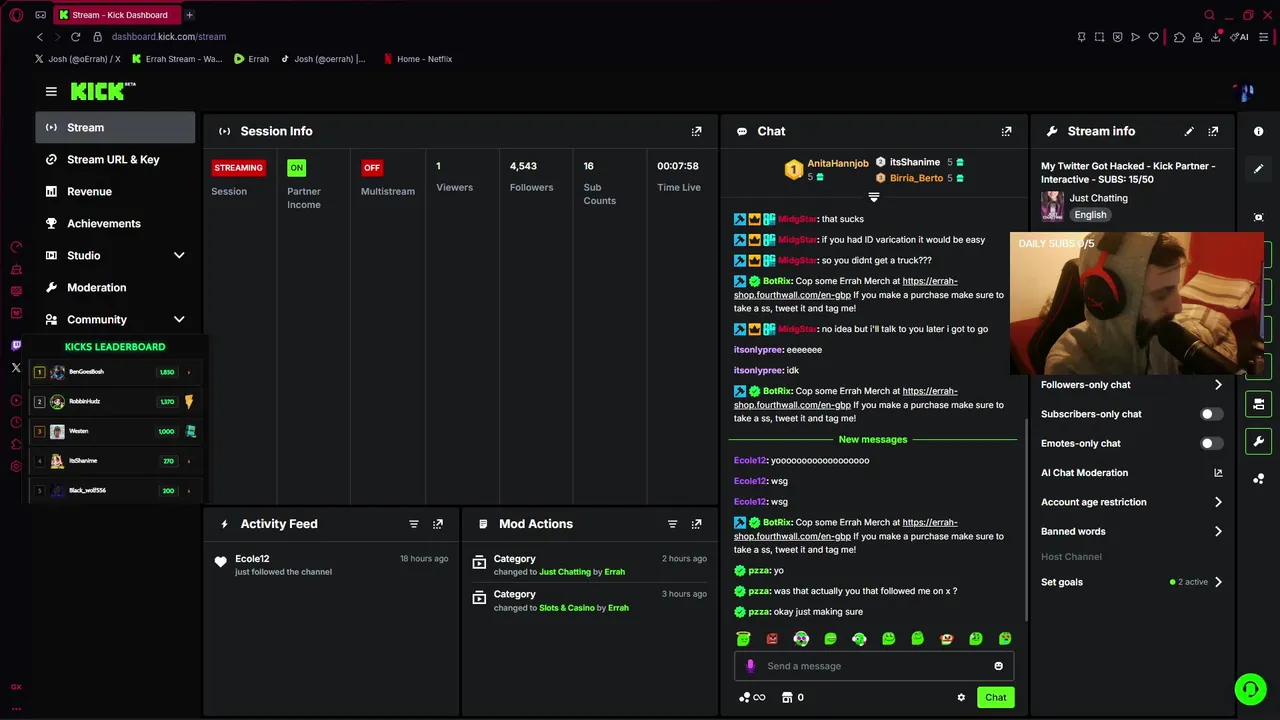Filter the Mod Actions list
This screenshot has width=1280, height=720.
pyautogui.click(x=672, y=524)
